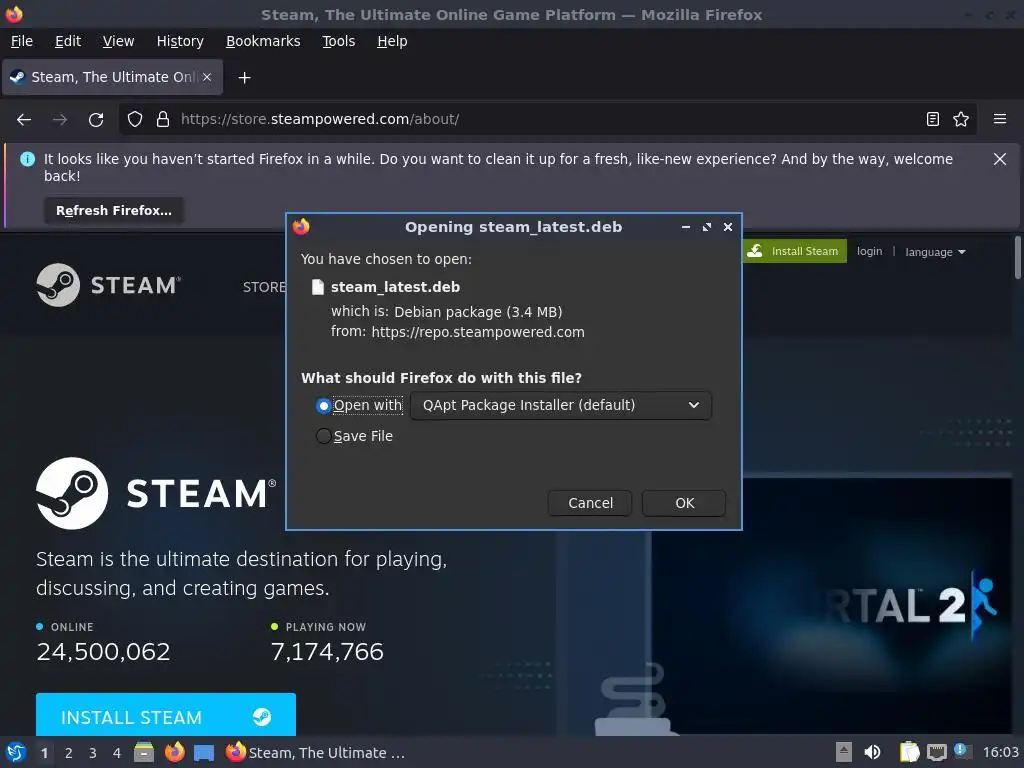This screenshot has height=768, width=1024.
Task: Go back to the previous page
Action: tap(24, 120)
